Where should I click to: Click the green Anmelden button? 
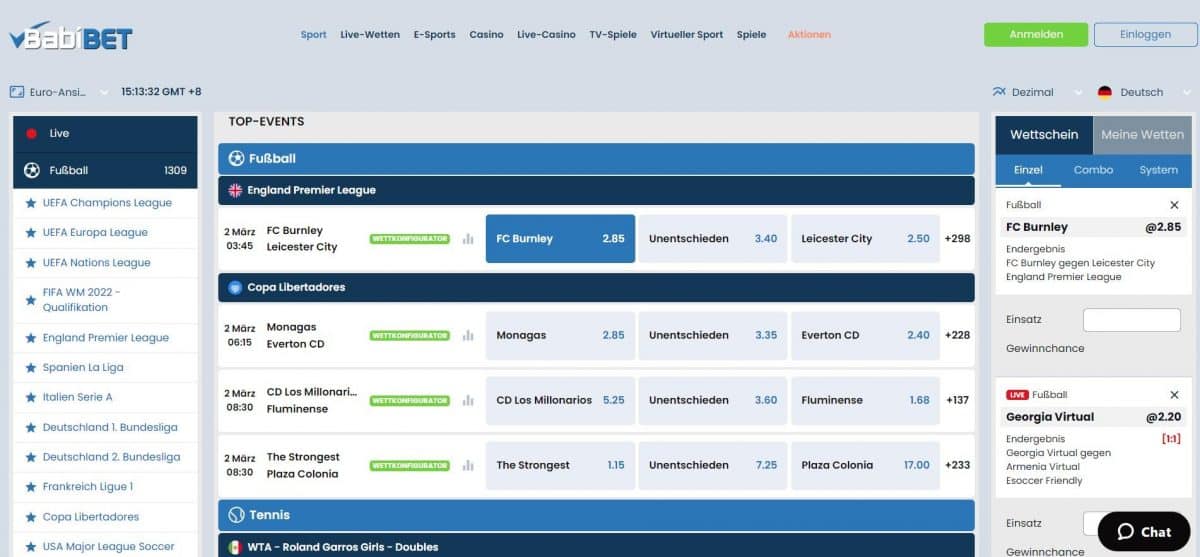click(1035, 34)
